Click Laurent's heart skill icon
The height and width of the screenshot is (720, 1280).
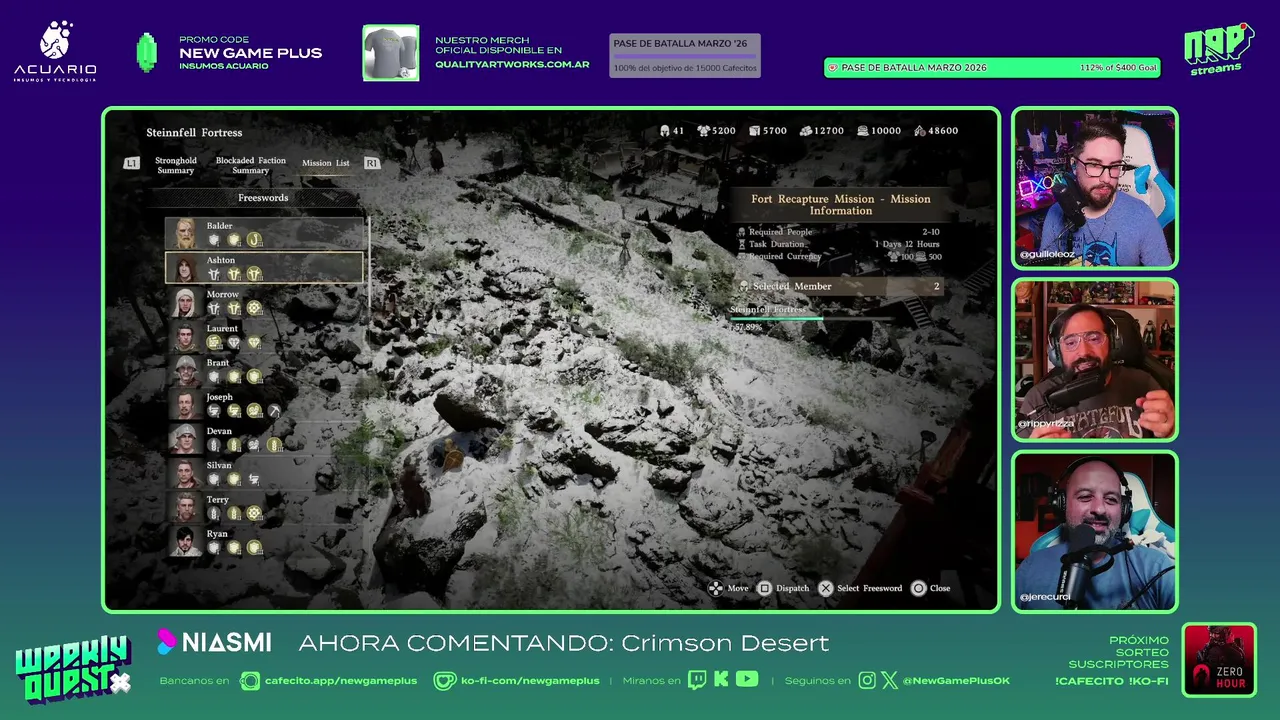pos(254,343)
